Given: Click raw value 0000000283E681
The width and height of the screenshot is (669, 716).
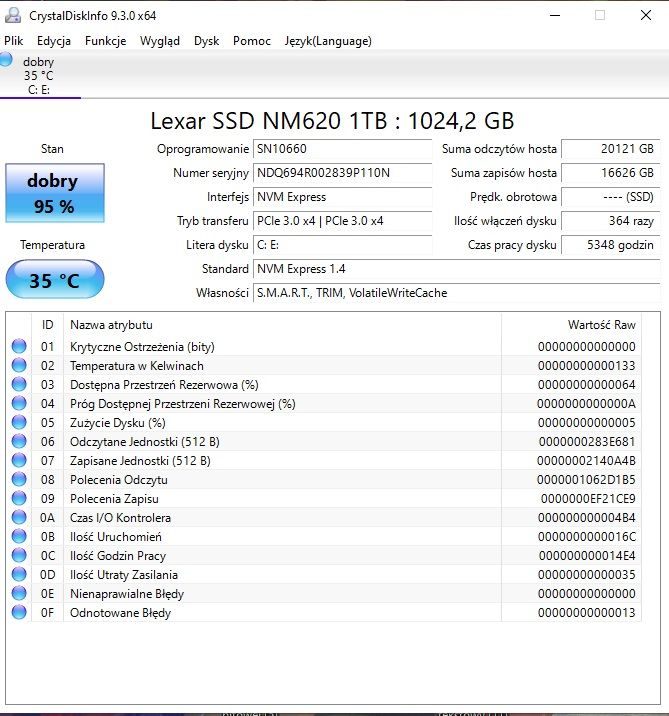Looking at the screenshot, I should point(587,442).
